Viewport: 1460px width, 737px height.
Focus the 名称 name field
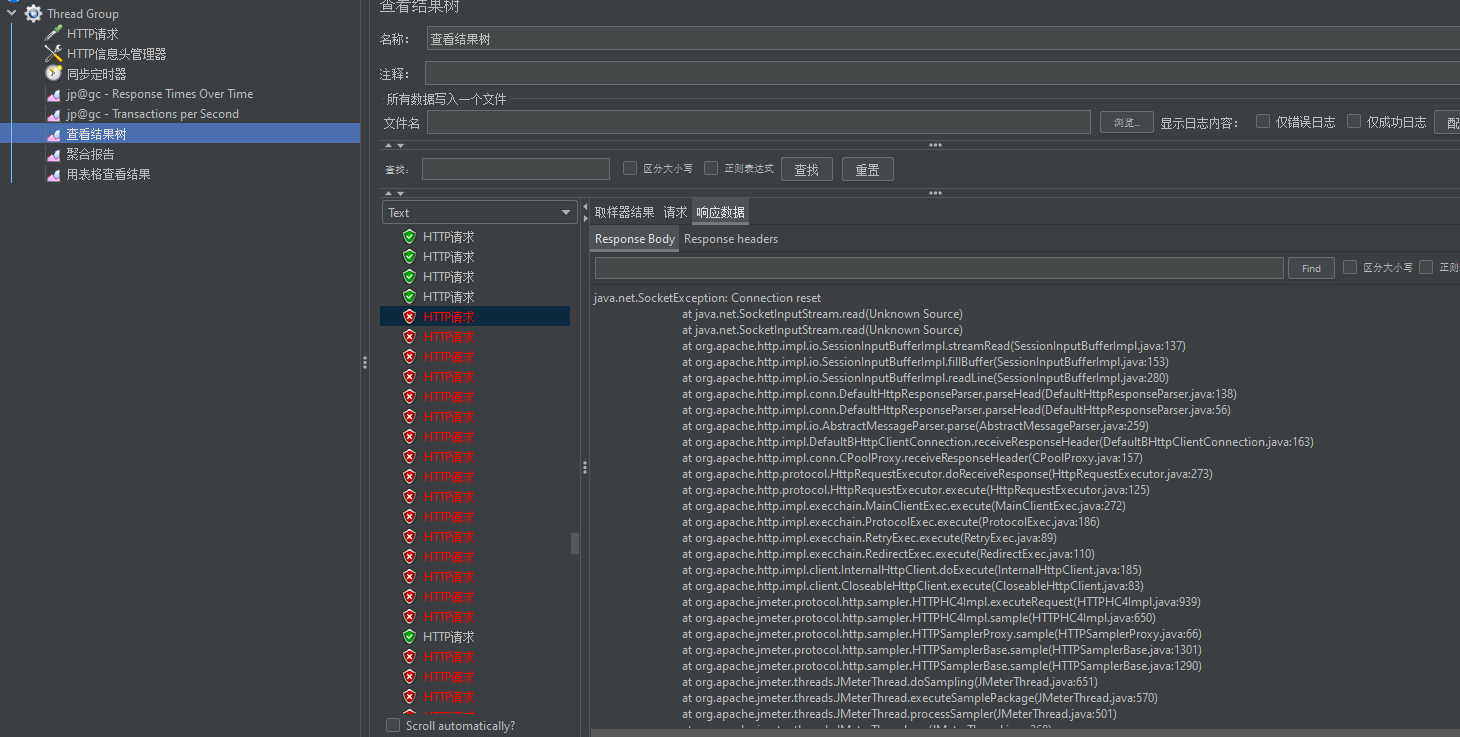(x=942, y=39)
